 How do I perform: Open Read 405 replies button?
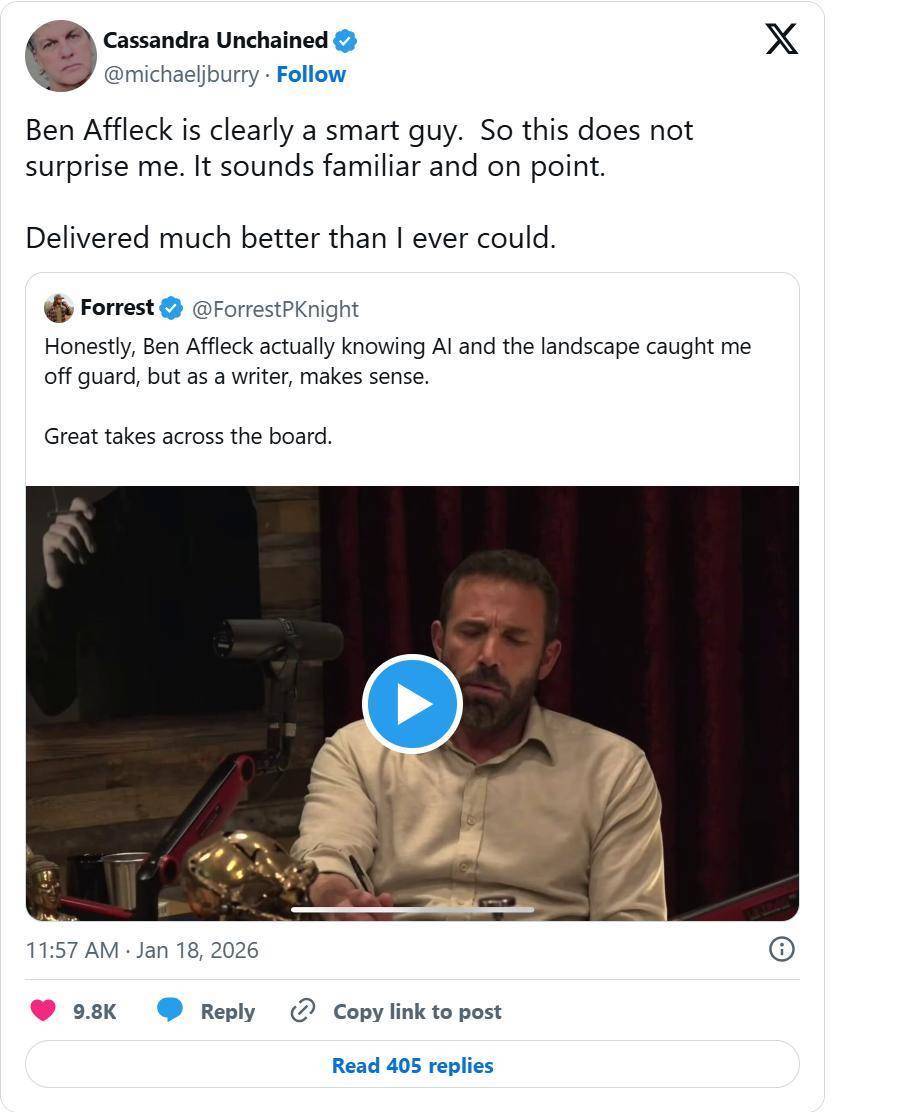[412, 1065]
